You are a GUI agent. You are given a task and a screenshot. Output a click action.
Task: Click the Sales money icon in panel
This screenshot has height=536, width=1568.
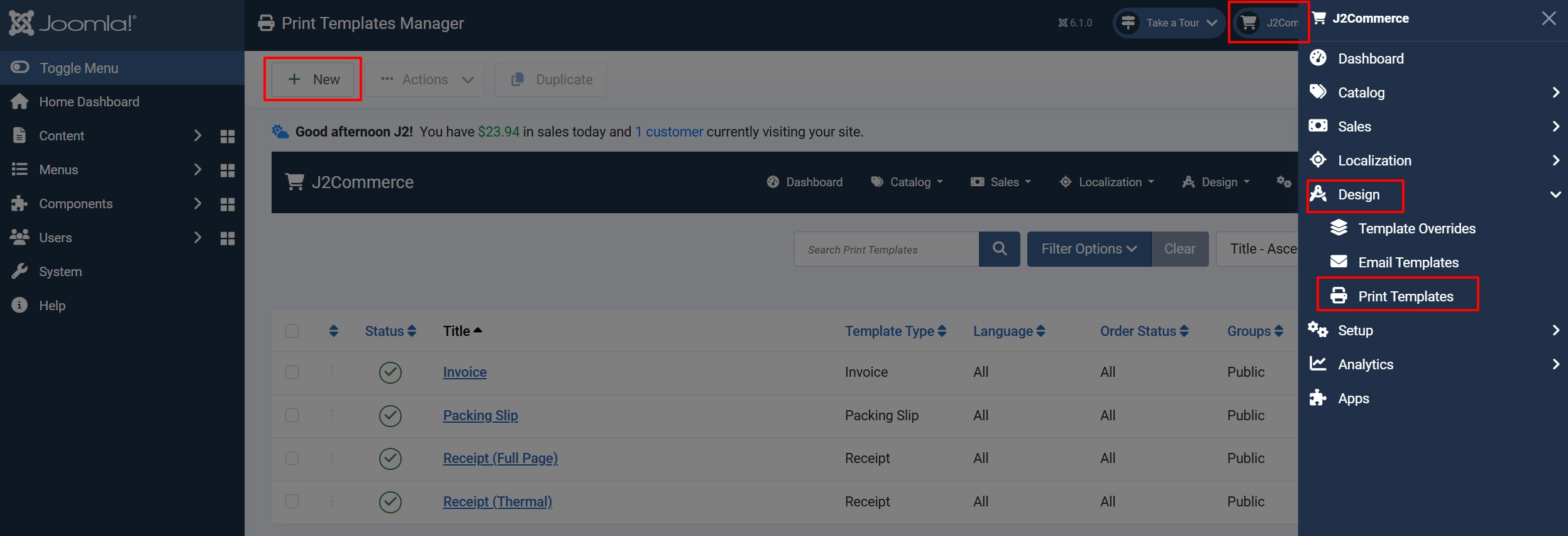tap(1318, 126)
